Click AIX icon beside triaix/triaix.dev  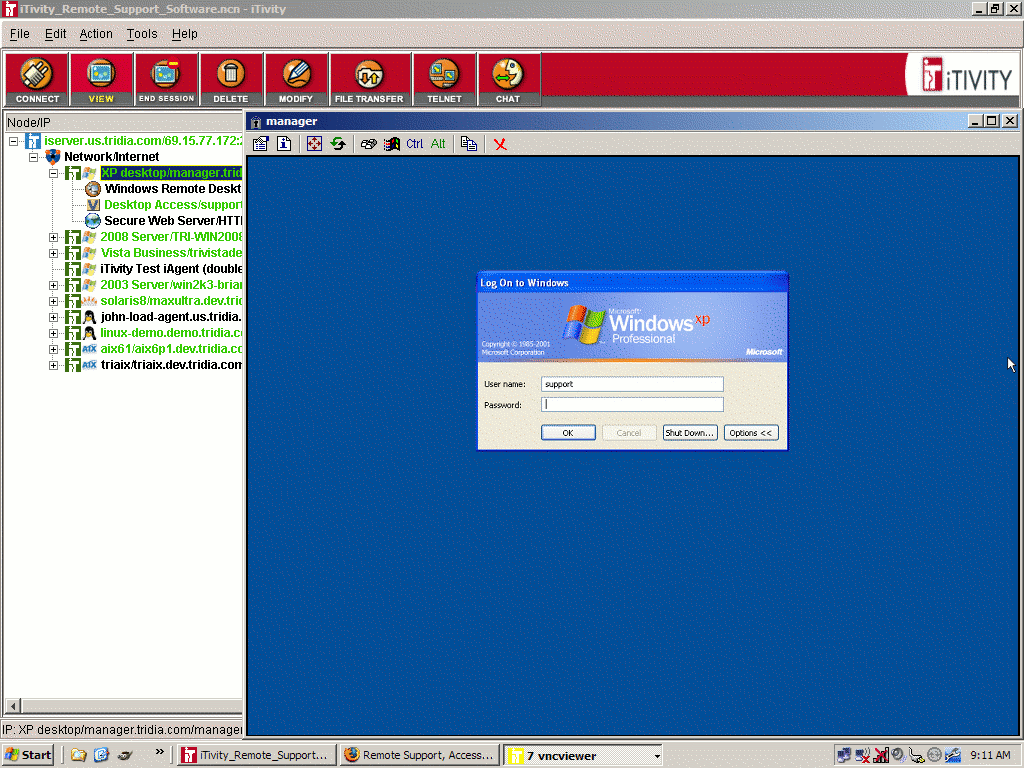point(89,365)
